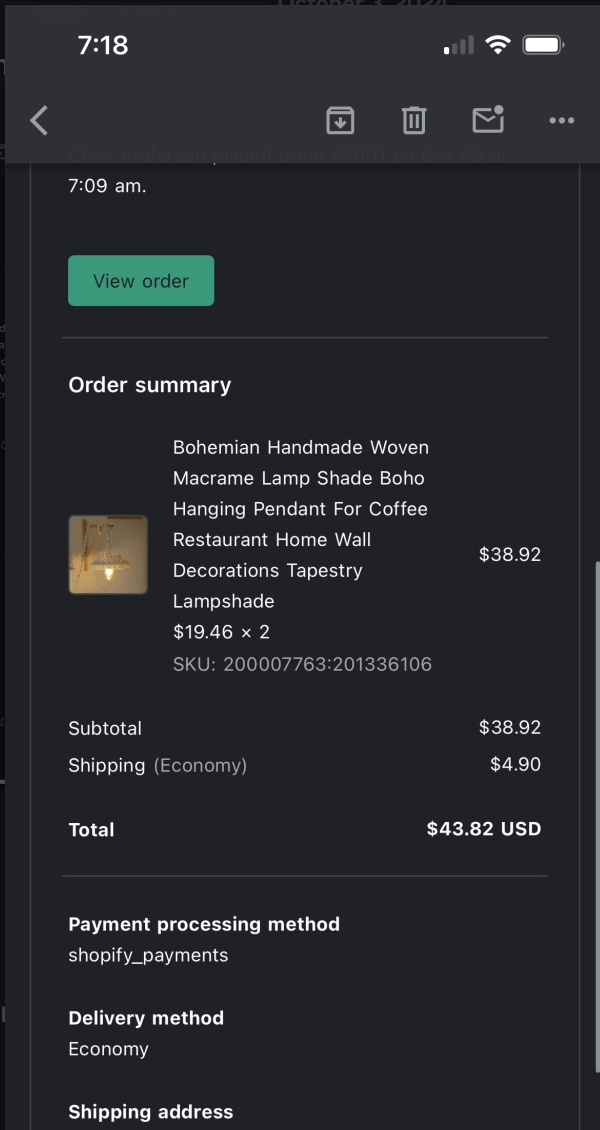The image size is (600, 1130).
Task: Tap the shopify_payments method text
Action: click(148, 955)
